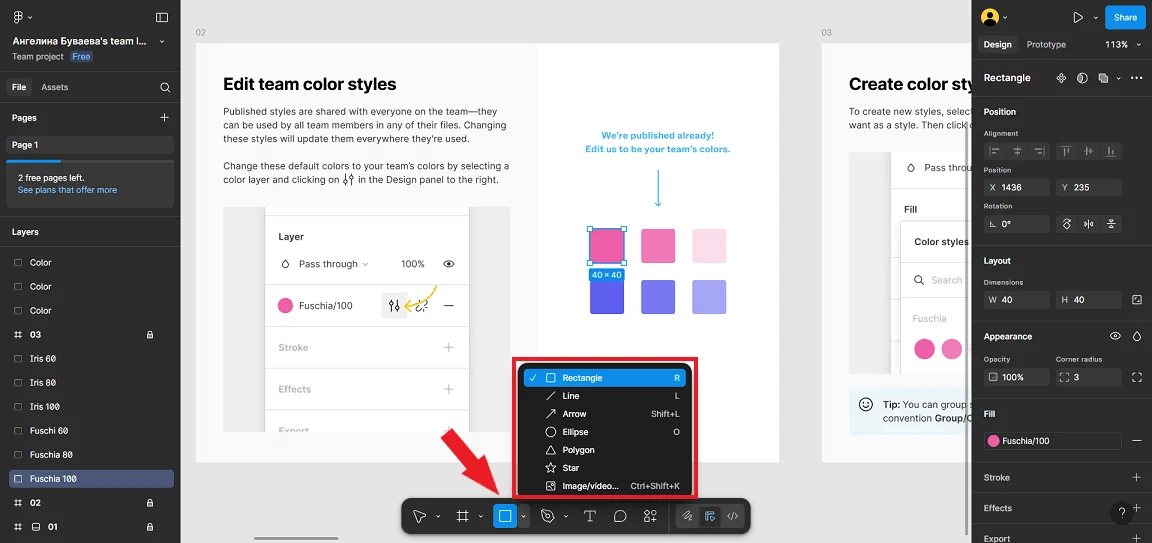The height and width of the screenshot is (543, 1152).
Task: Click the Fuschia/100 fill color swatch
Action: [994, 441]
